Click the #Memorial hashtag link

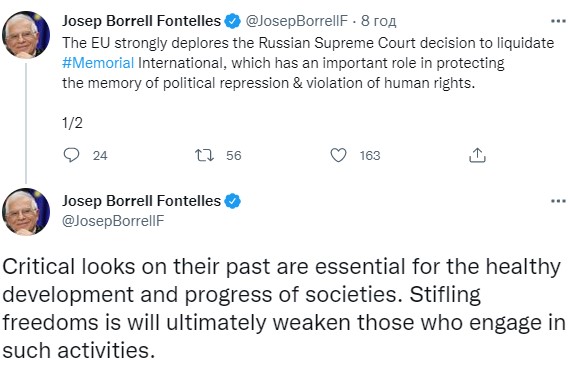(98, 63)
